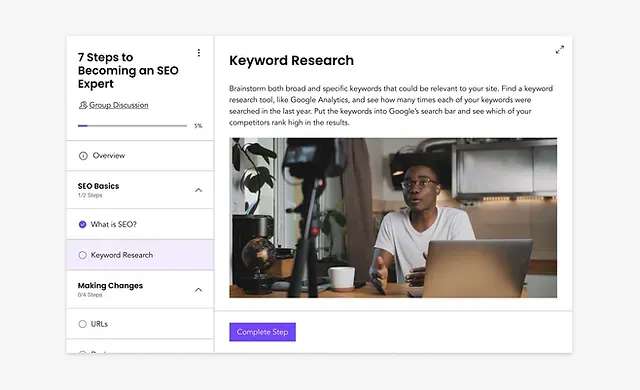This screenshot has width=640, height=390.
Task: Click the 1/2 Steps counter under SEO Basics
Action: 90,195
